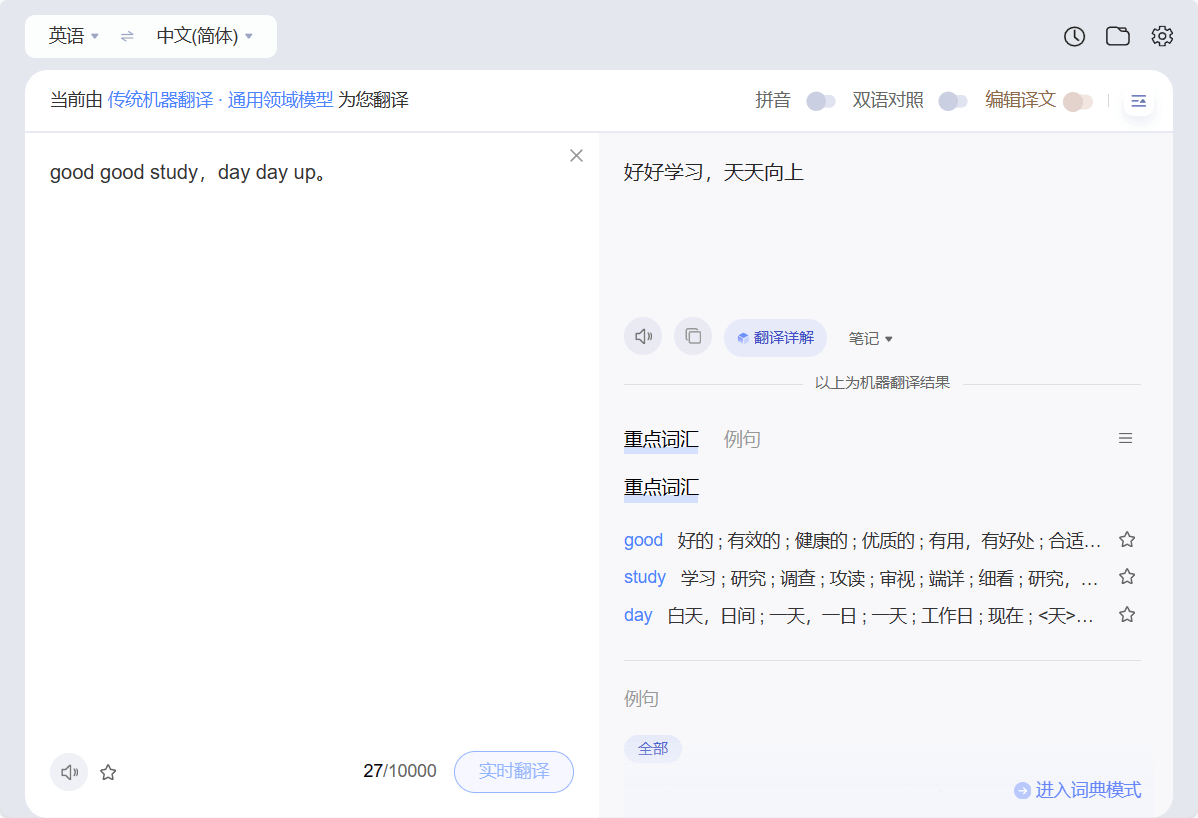Star the source text as favorite
The width and height of the screenshot is (1198, 818).
pos(109,772)
